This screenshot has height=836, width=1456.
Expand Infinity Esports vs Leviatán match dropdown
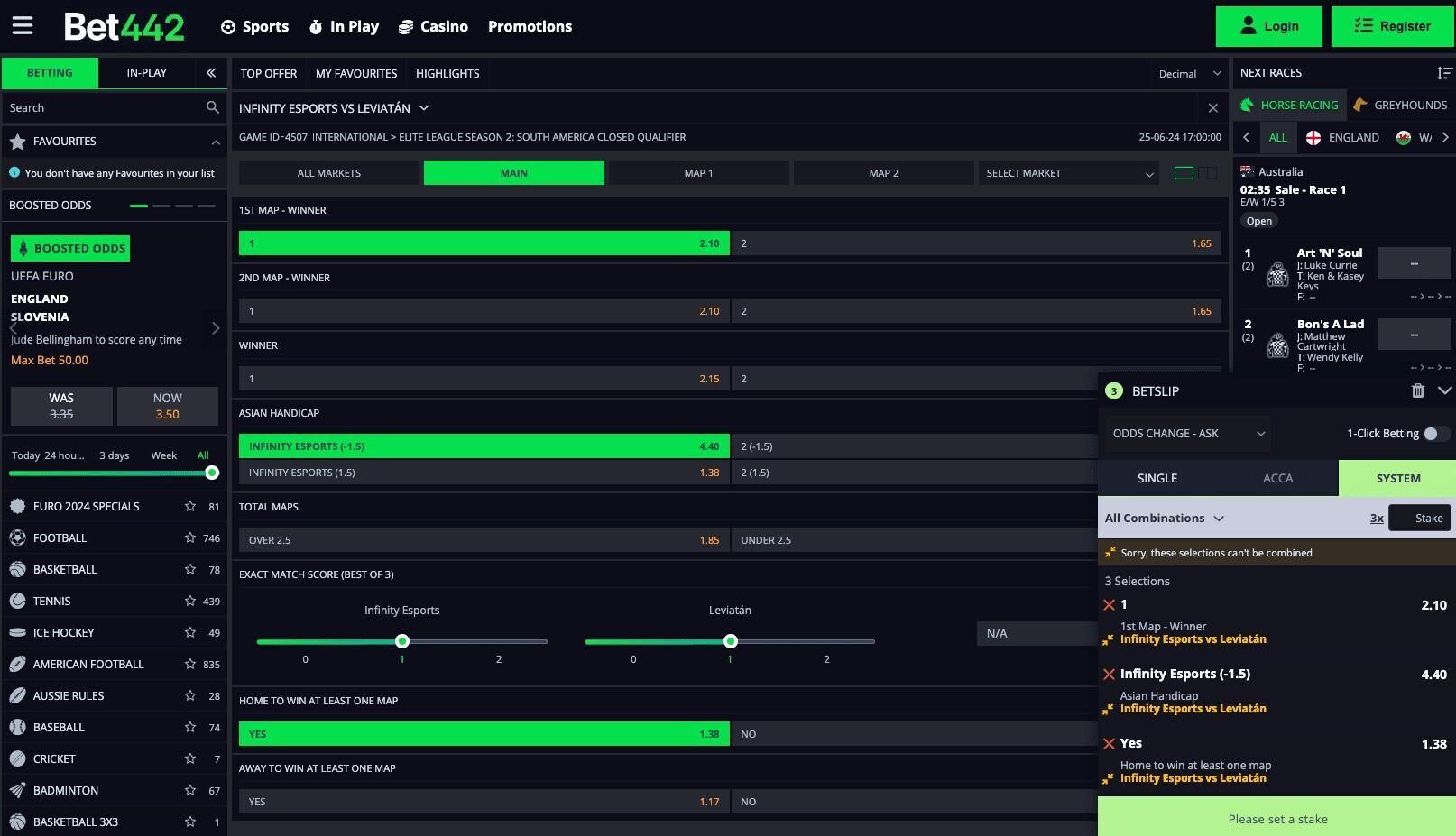pyautogui.click(x=424, y=108)
